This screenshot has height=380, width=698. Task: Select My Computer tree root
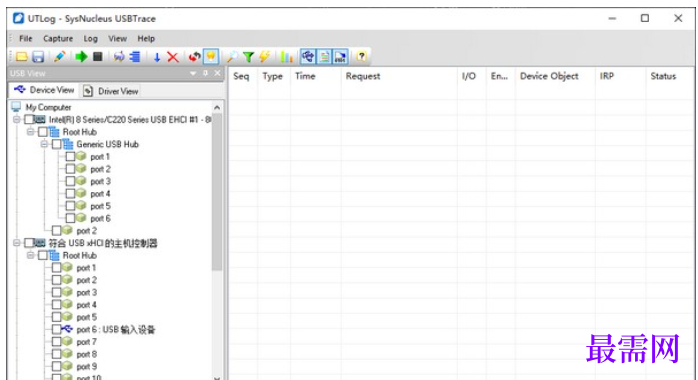(x=48, y=107)
